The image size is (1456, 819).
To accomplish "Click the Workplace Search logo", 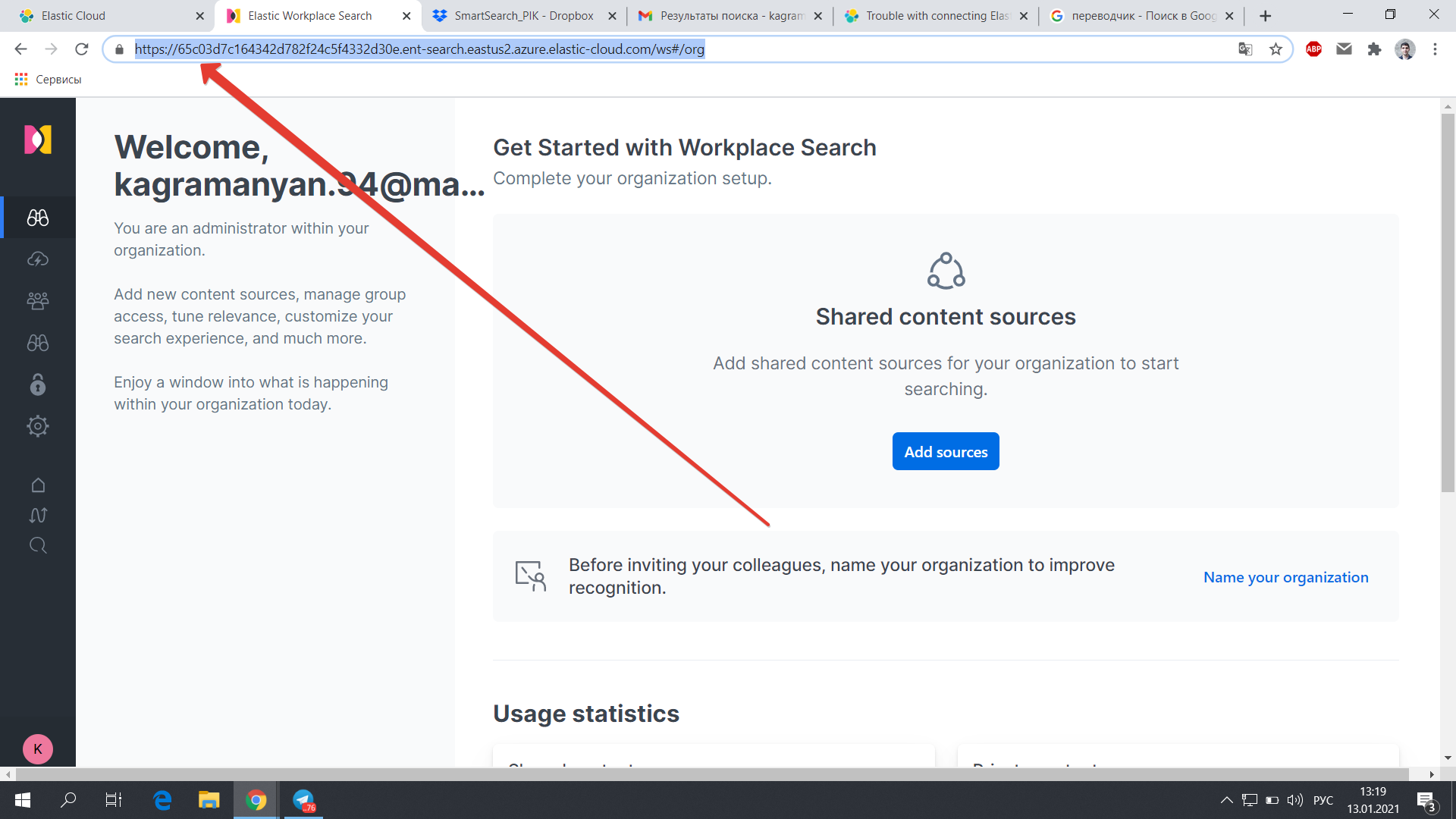I will click(x=38, y=140).
